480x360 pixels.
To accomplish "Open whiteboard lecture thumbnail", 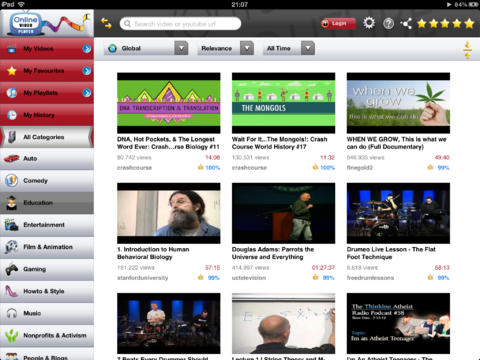I will pos(283,323).
